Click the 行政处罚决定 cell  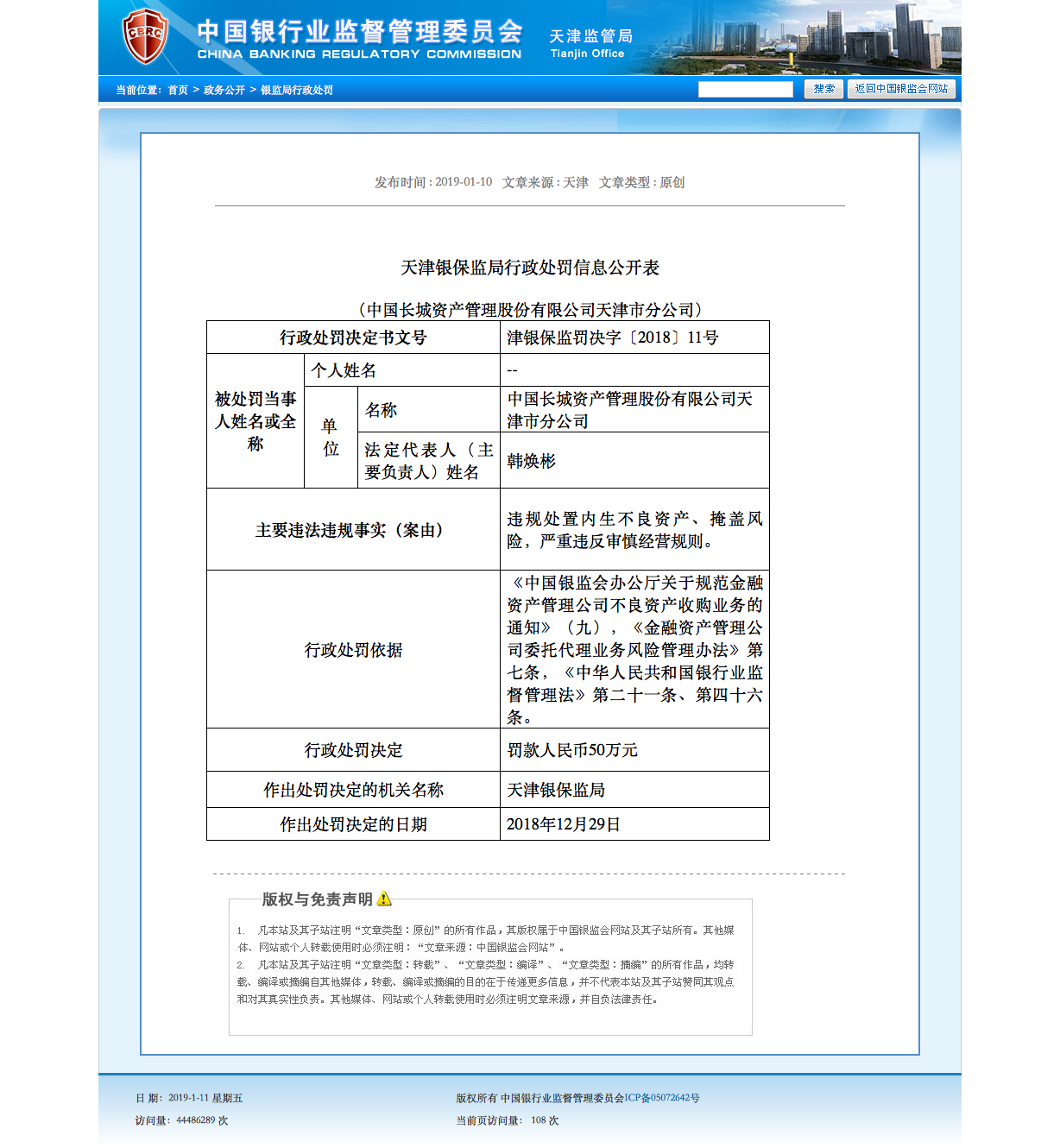353,750
